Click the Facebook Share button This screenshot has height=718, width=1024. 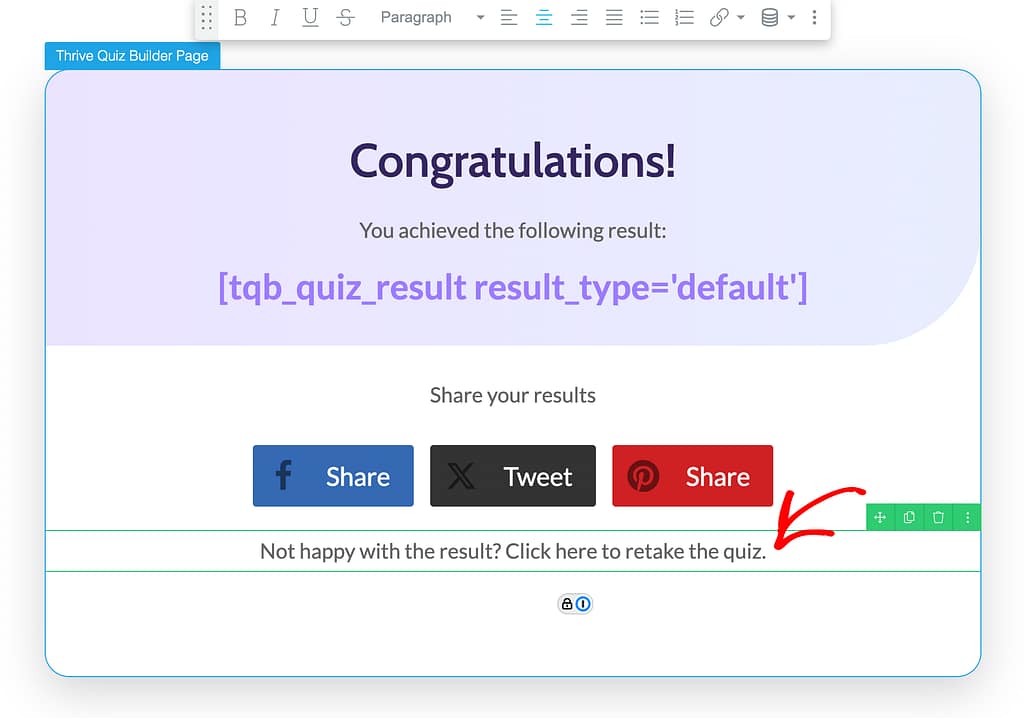333,476
